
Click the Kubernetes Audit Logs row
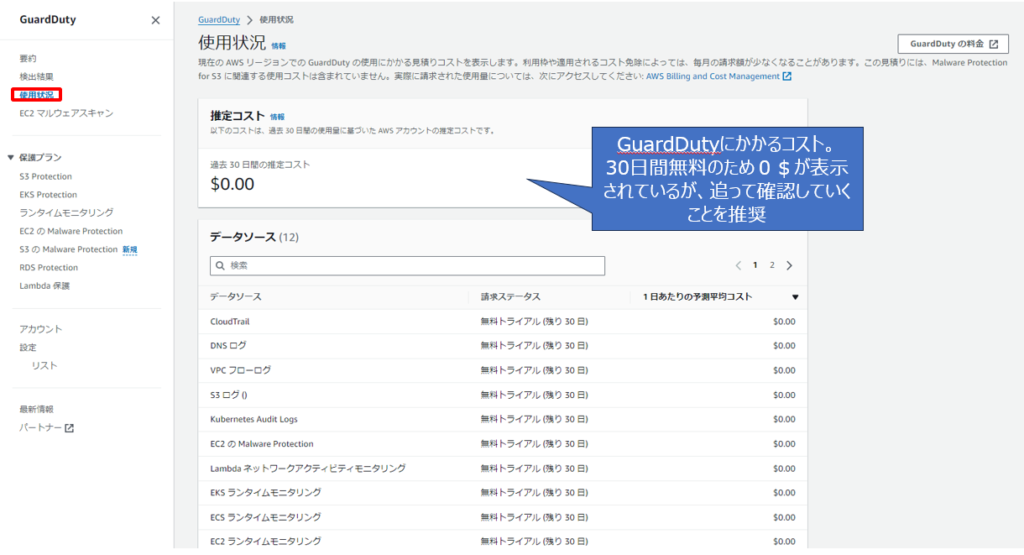click(503, 419)
